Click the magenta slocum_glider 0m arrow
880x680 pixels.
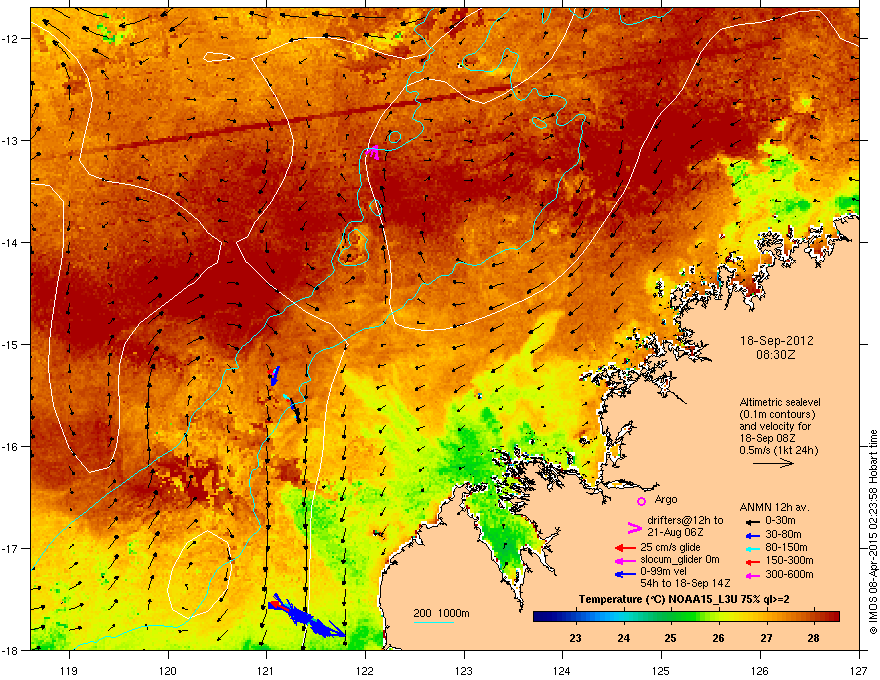tap(625, 561)
